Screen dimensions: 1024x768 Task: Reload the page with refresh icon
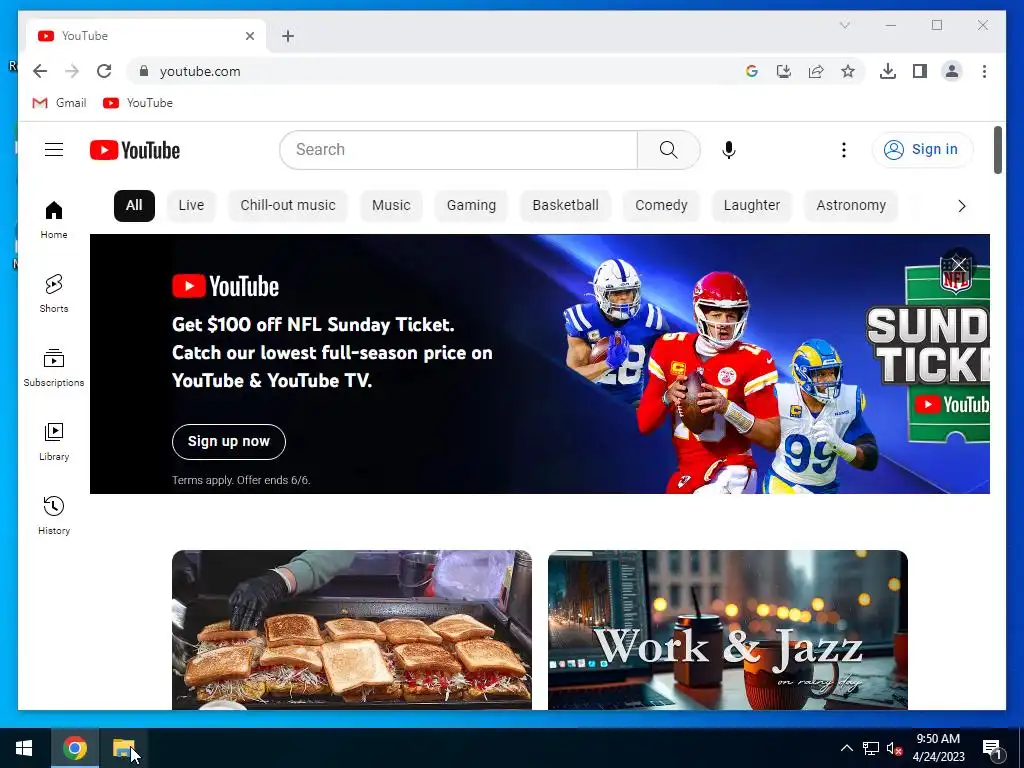pyautogui.click(x=104, y=71)
